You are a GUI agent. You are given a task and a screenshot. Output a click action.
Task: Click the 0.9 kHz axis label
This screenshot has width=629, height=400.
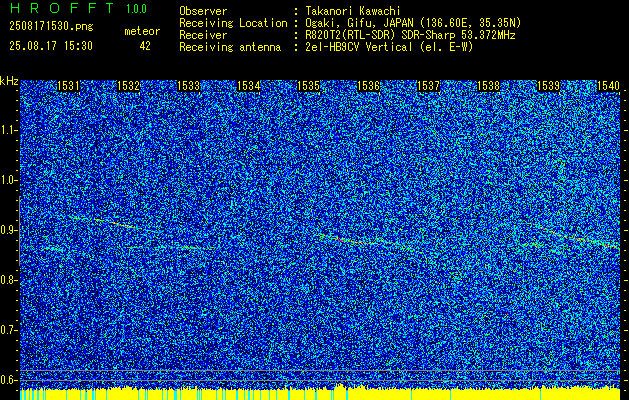(8, 230)
